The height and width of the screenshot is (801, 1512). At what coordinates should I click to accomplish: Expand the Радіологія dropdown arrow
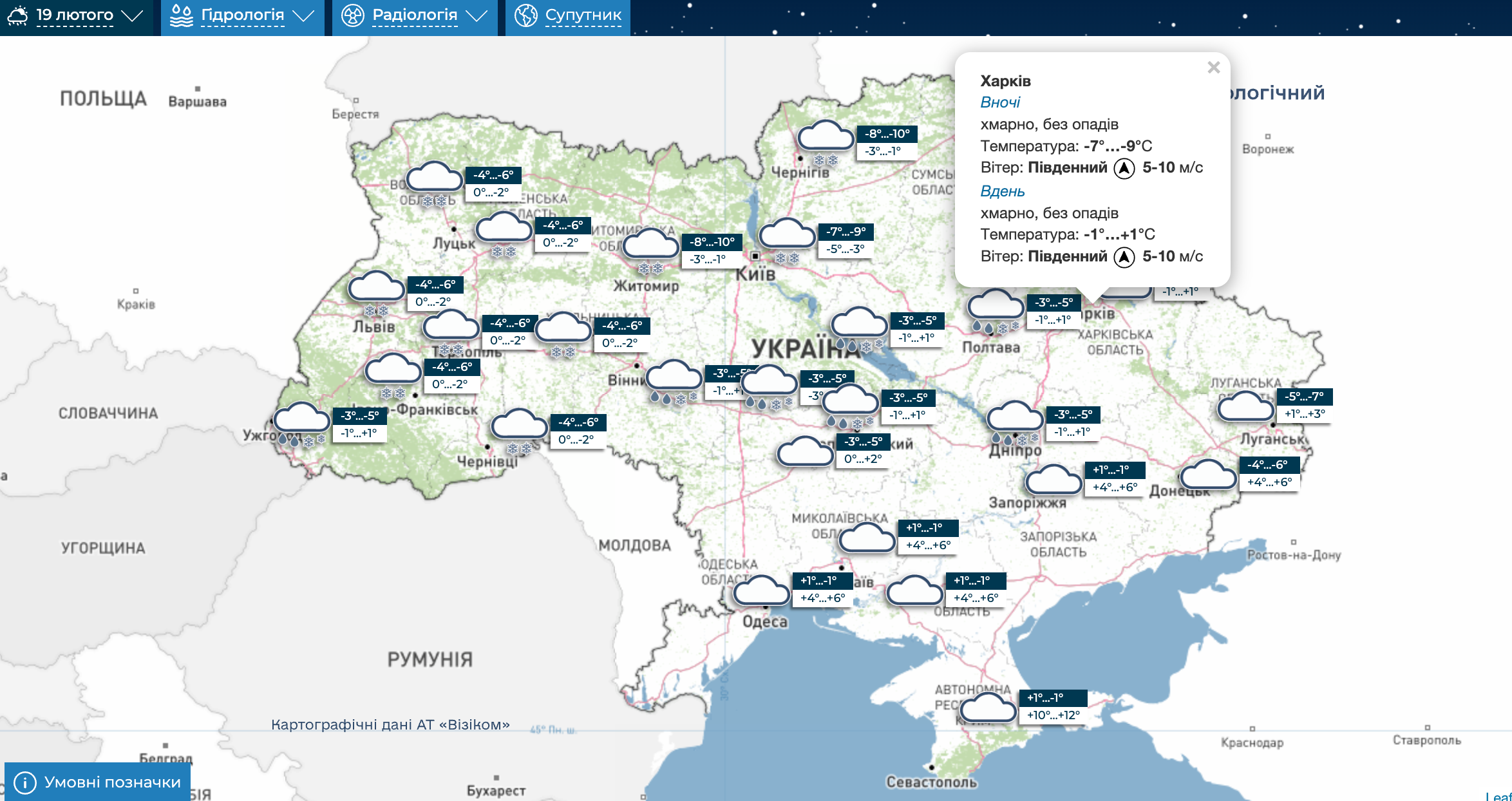(477, 16)
